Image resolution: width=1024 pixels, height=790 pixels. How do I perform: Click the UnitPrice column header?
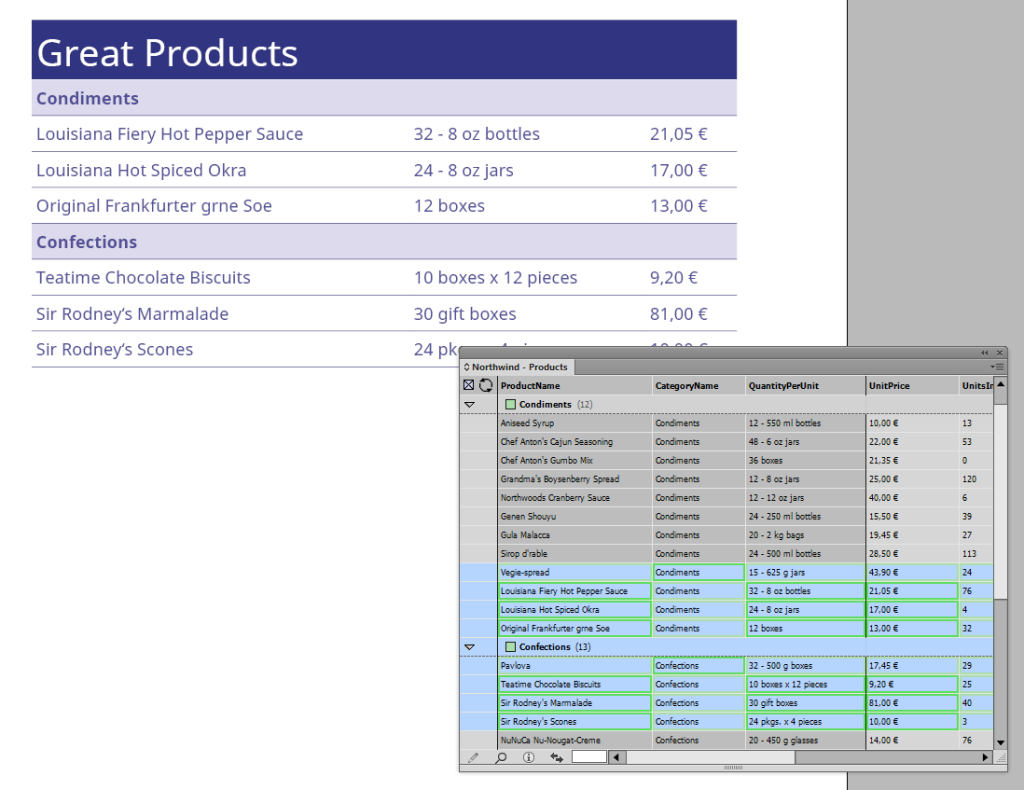[x=912, y=385]
